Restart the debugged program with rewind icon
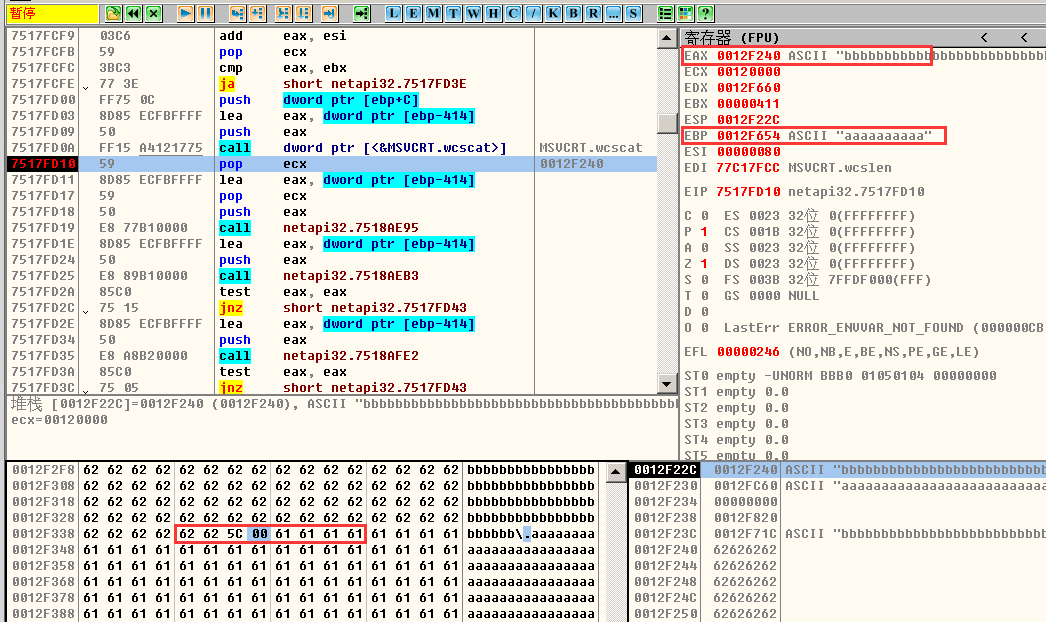 pyautogui.click(x=133, y=14)
